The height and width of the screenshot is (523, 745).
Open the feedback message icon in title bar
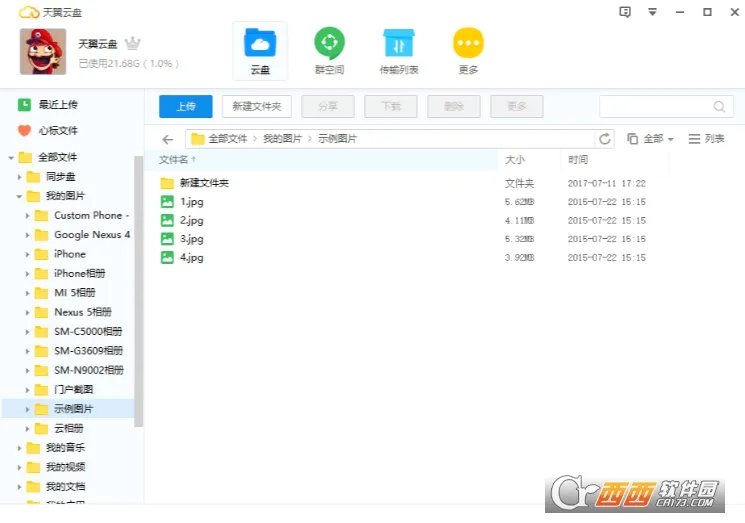tap(625, 12)
